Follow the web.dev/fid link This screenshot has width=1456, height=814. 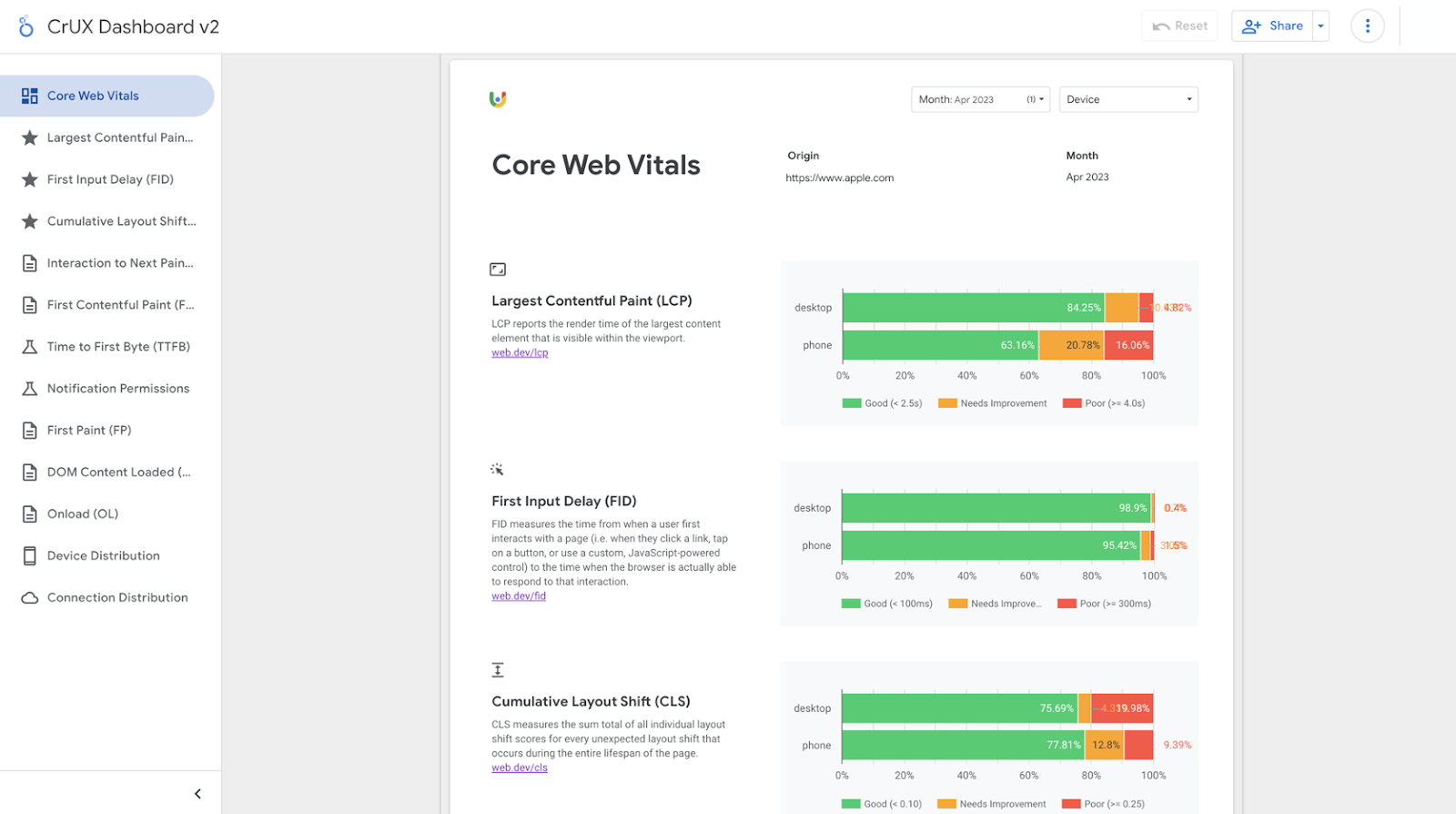tap(519, 596)
